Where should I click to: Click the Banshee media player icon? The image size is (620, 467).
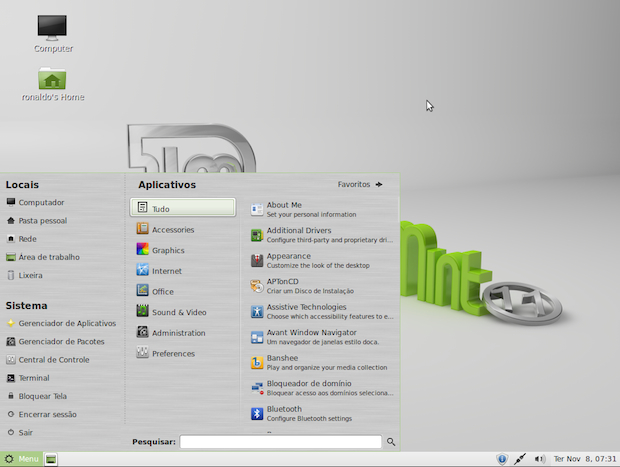coord(257,363)
